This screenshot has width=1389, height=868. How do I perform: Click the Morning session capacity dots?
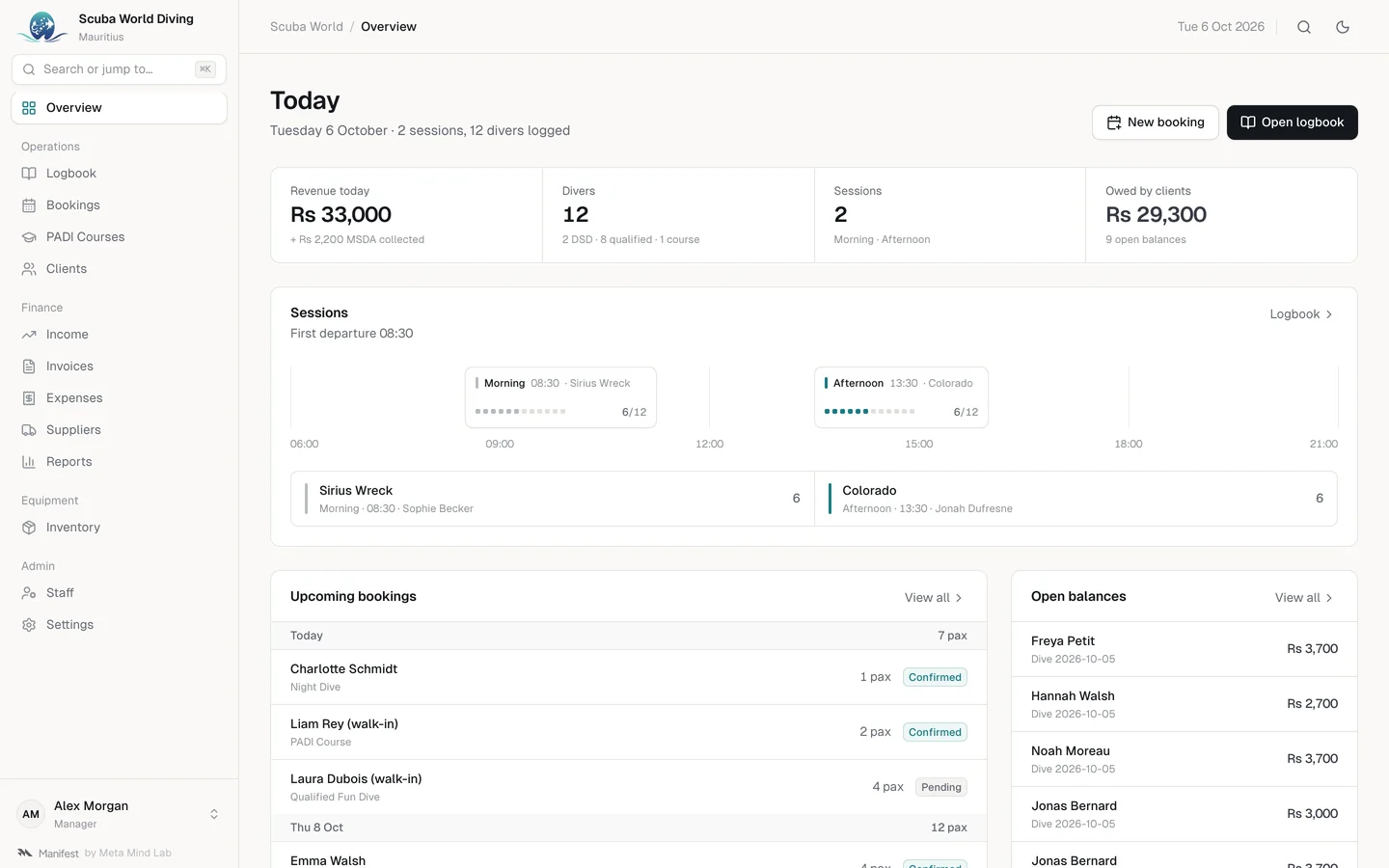click(521, 412)
